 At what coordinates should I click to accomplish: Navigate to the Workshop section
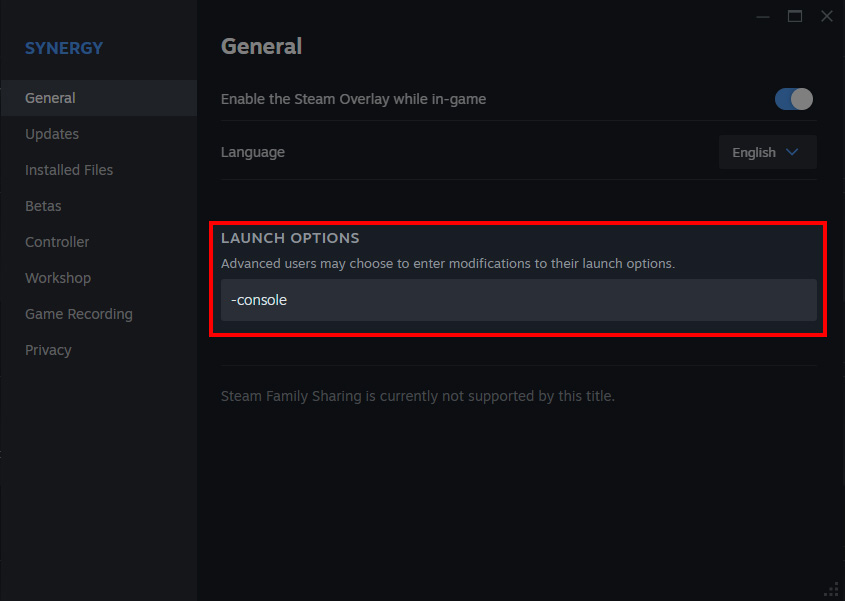(58, 278)
